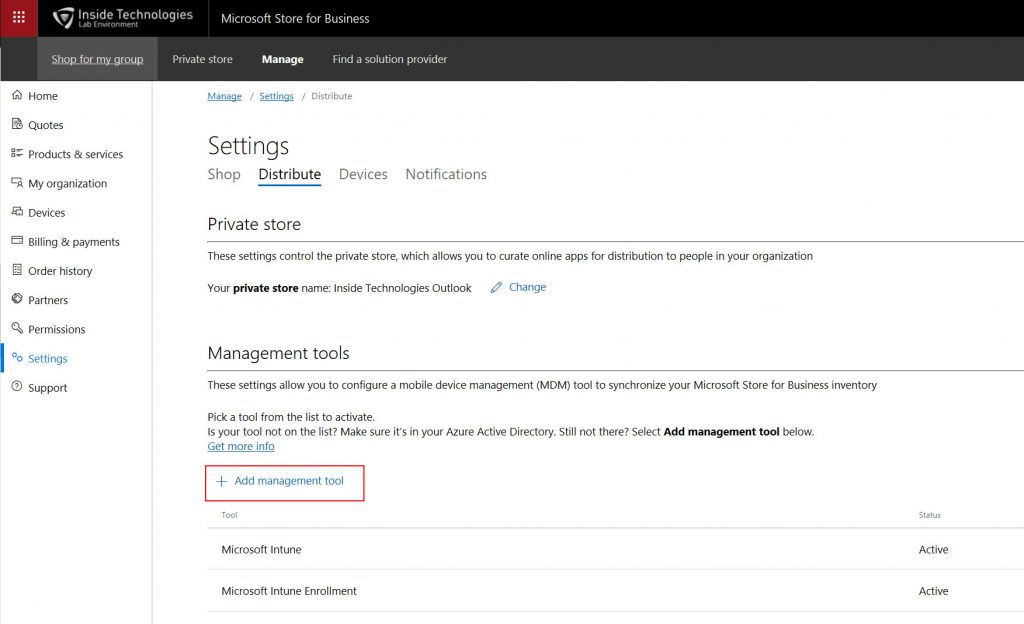Select the Microsoft Intune Enrollment row
The image size is (1024, 624).
tap(615, 591)
